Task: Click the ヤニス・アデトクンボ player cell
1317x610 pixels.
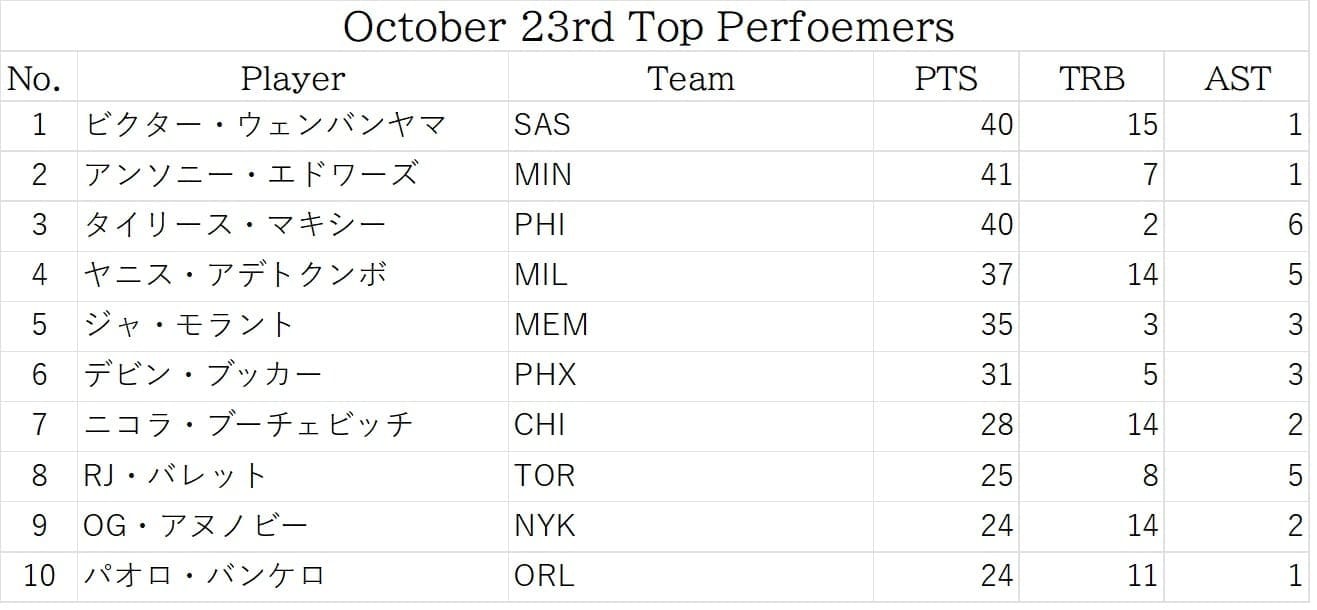Action: pos(236,274)
